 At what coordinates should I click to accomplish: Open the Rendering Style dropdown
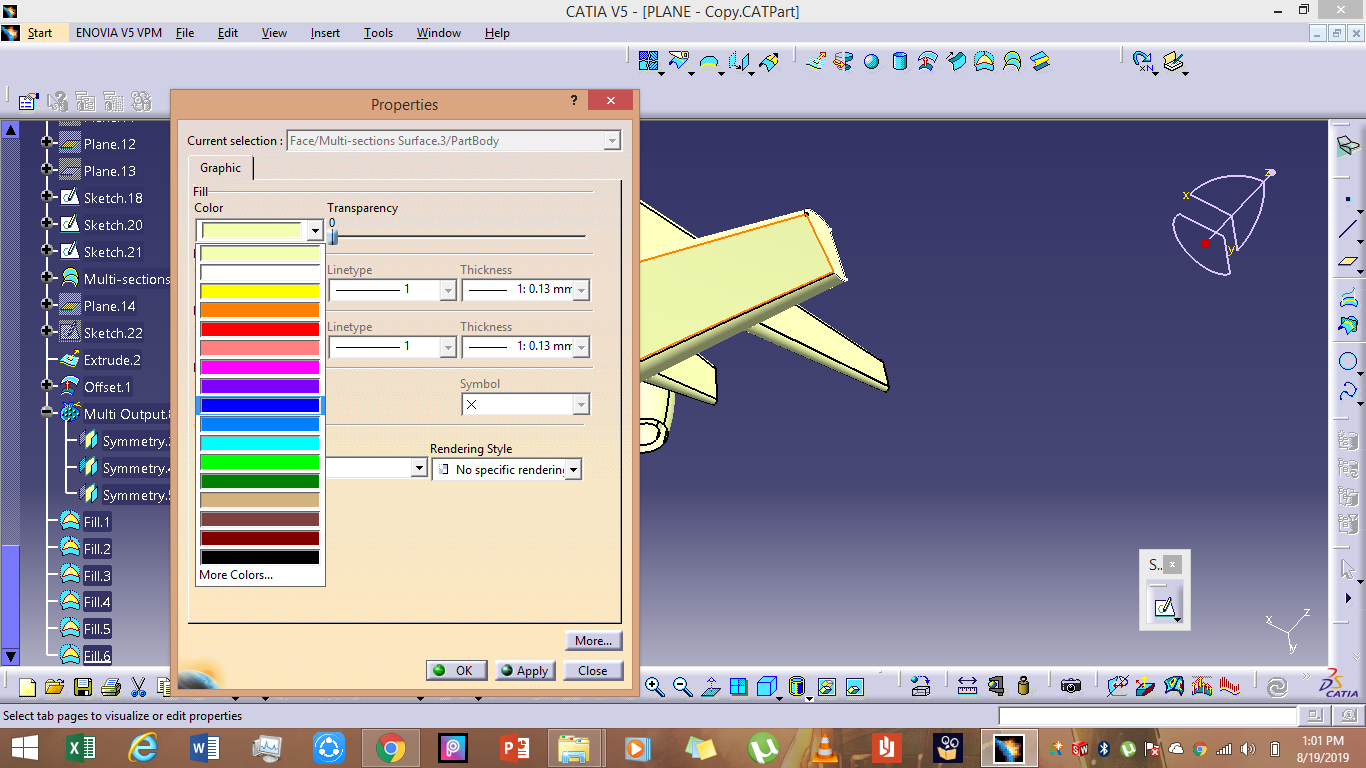573,469
